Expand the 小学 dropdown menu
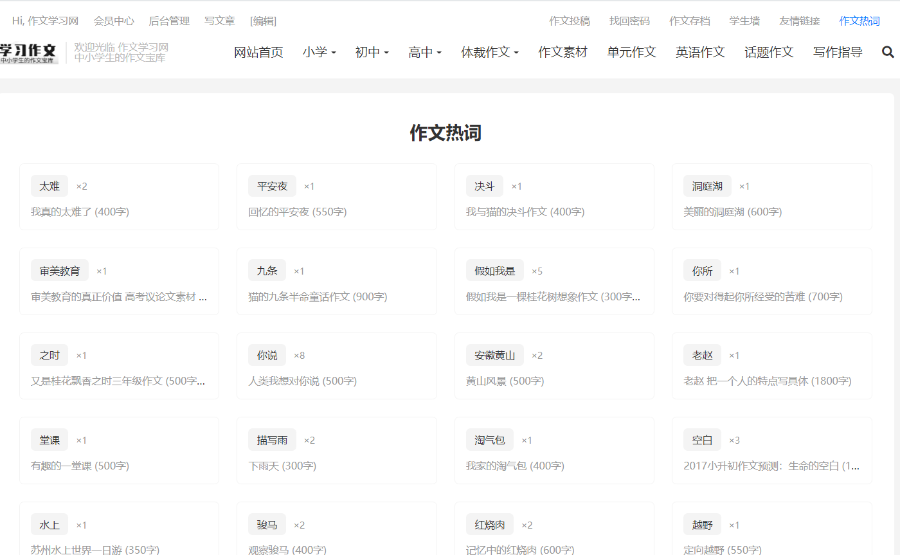Viewport: 900px width, 555px height. [319, 52]
